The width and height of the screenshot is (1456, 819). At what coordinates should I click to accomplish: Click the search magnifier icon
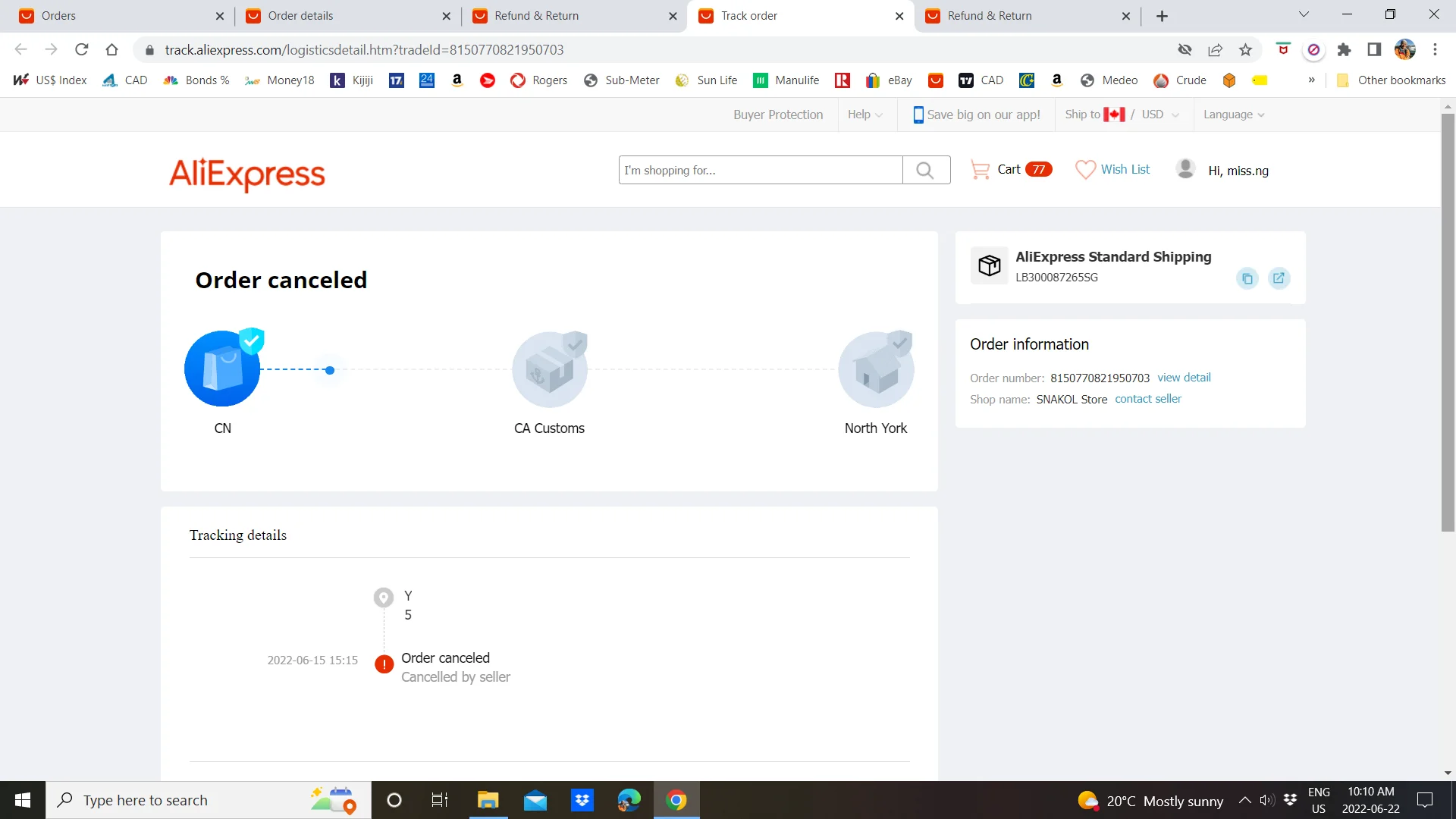click(x=925, y=170)
